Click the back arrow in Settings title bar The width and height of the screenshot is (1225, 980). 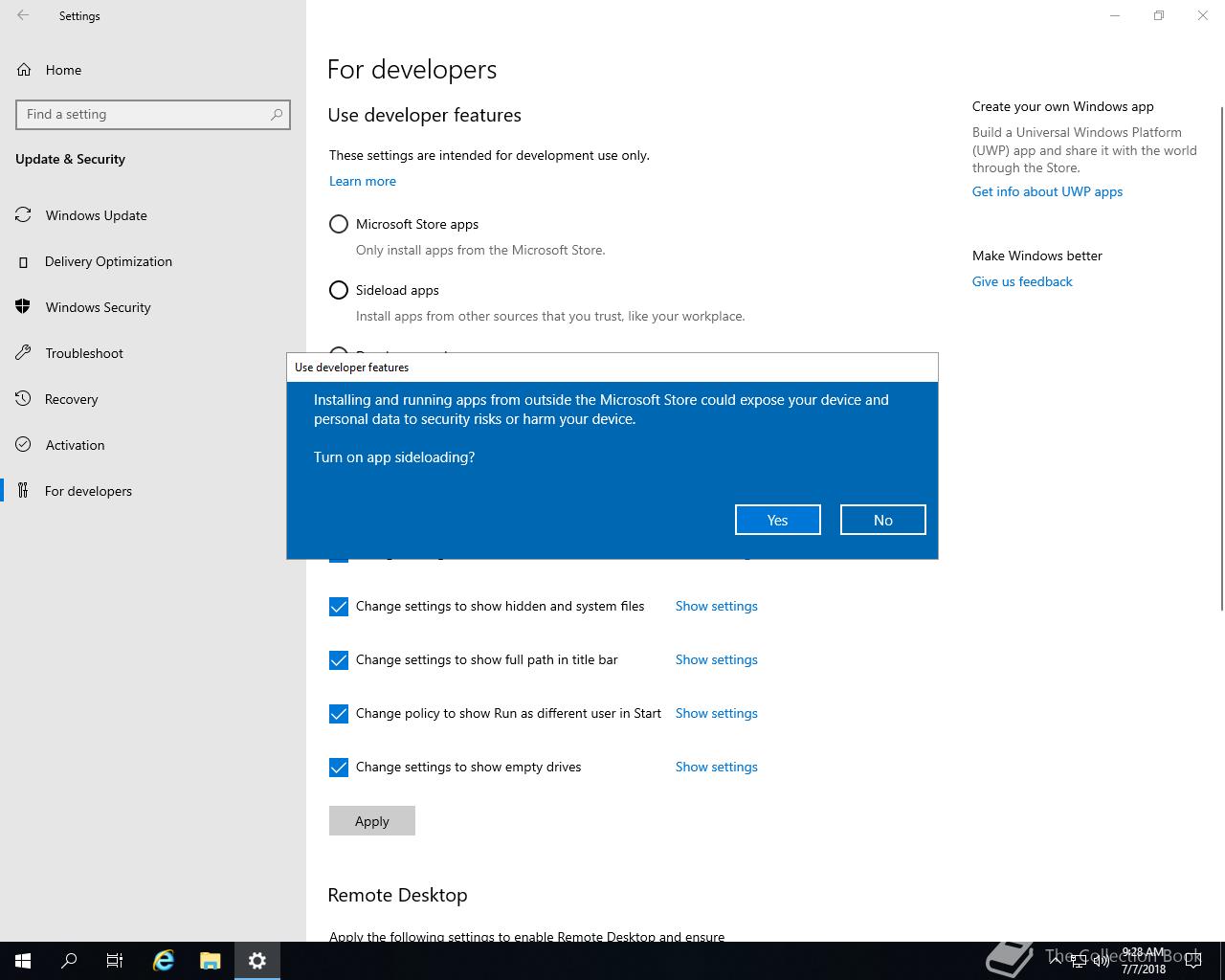coord(23,15)
